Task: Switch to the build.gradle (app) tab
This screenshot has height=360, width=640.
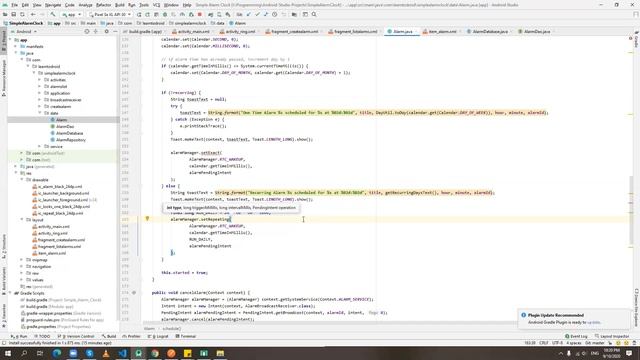Action: (x=145, y=31)
